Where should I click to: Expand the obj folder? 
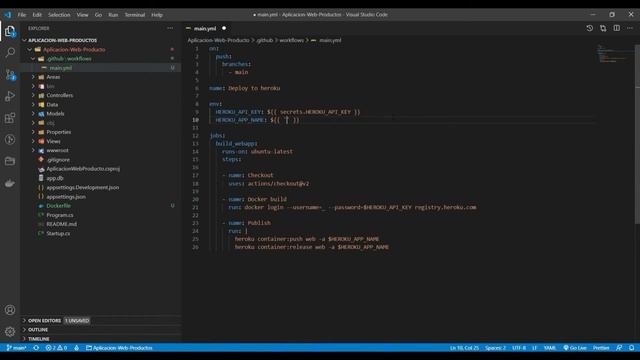point(33,123)
